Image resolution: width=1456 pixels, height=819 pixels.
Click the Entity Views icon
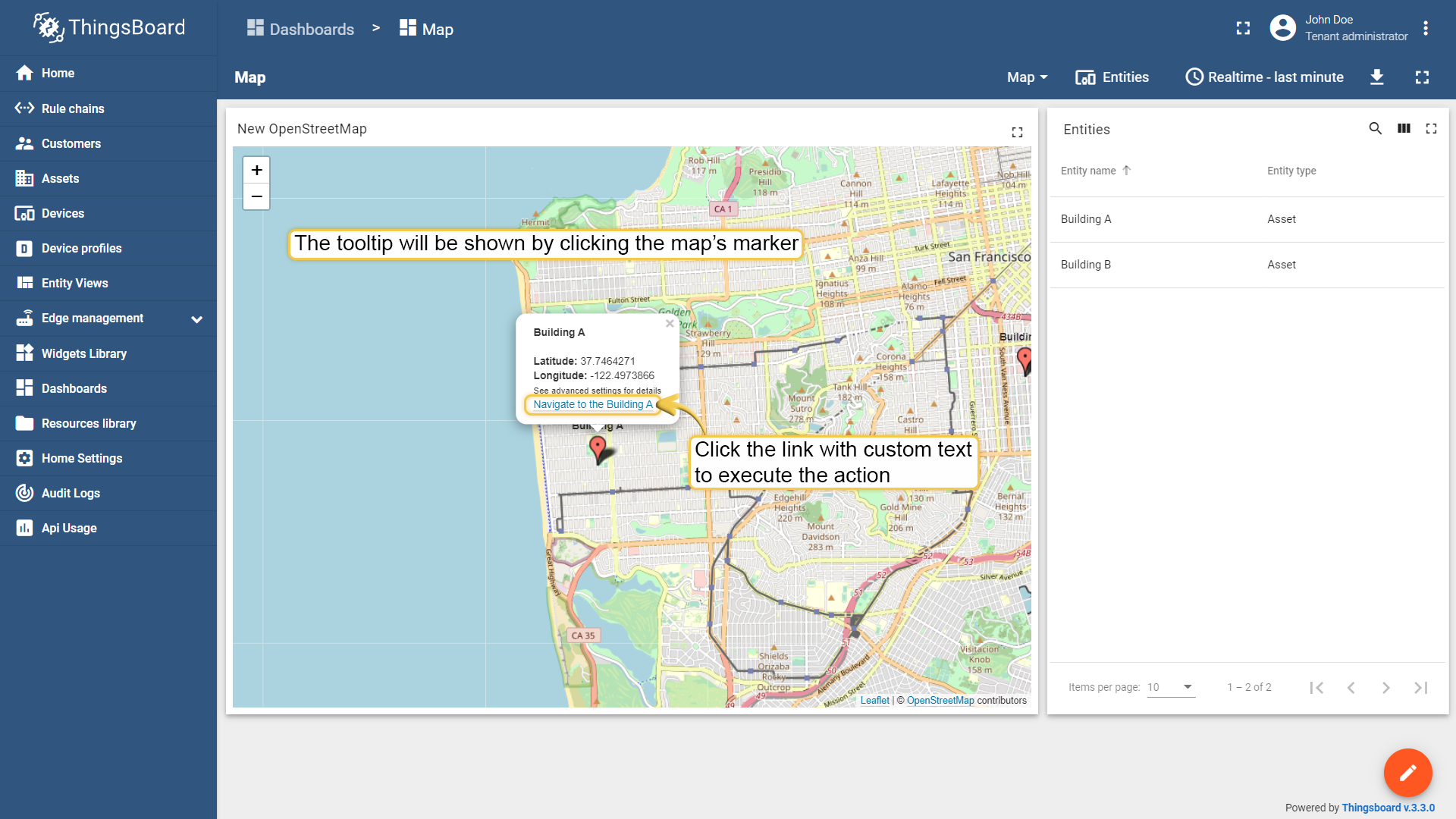pos(24,283)
